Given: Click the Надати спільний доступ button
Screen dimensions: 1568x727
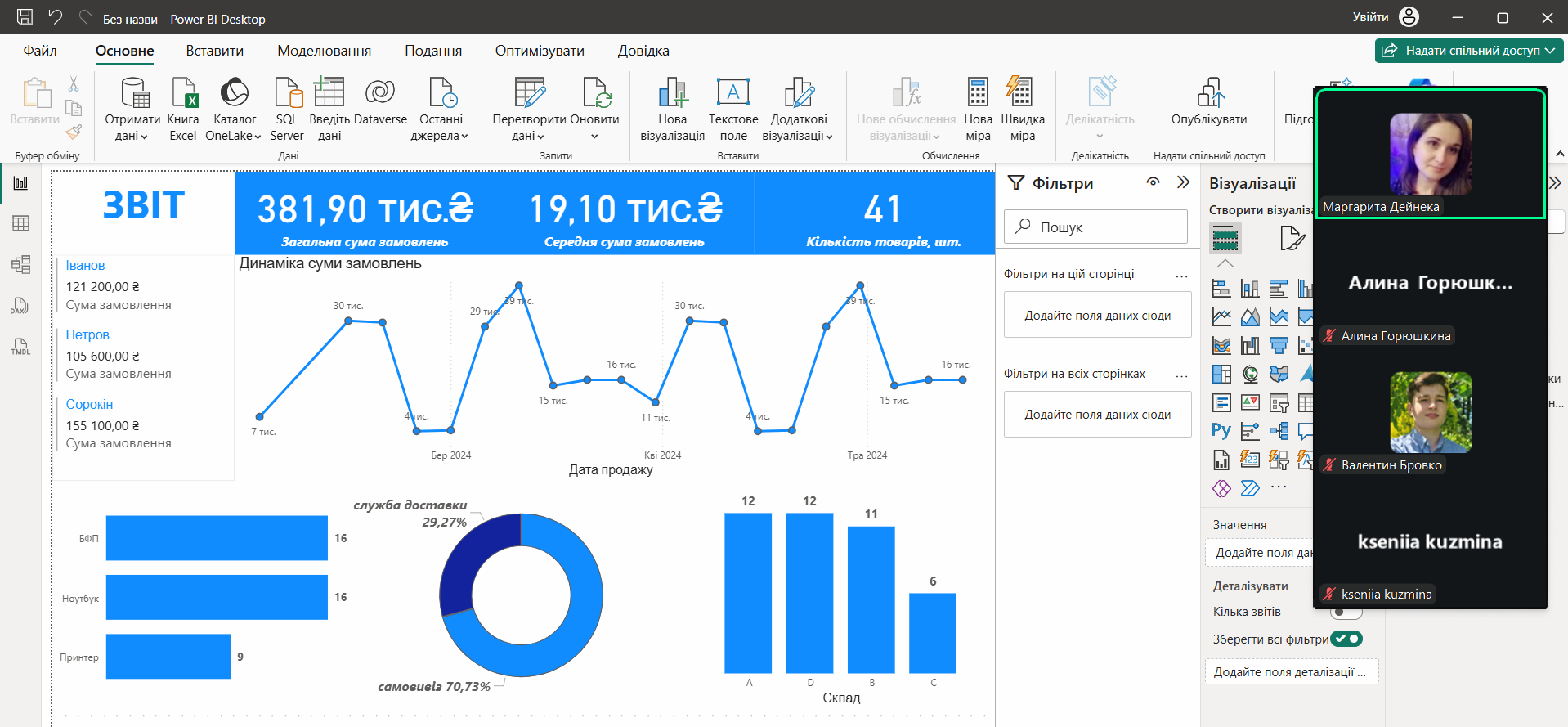Looking at the screenshot, I should [x=1468, y=51].
